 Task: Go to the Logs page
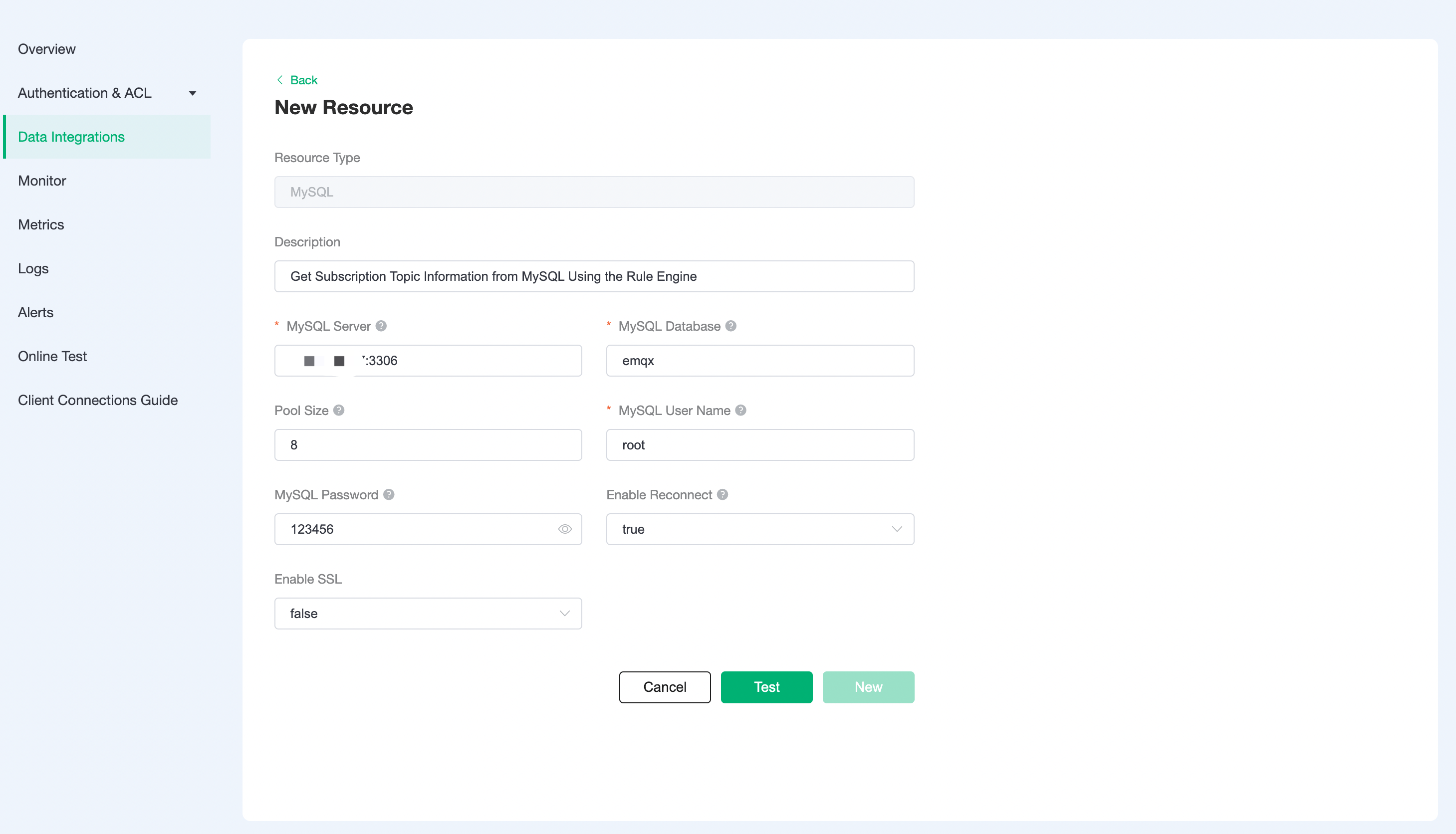coord(32,268)
